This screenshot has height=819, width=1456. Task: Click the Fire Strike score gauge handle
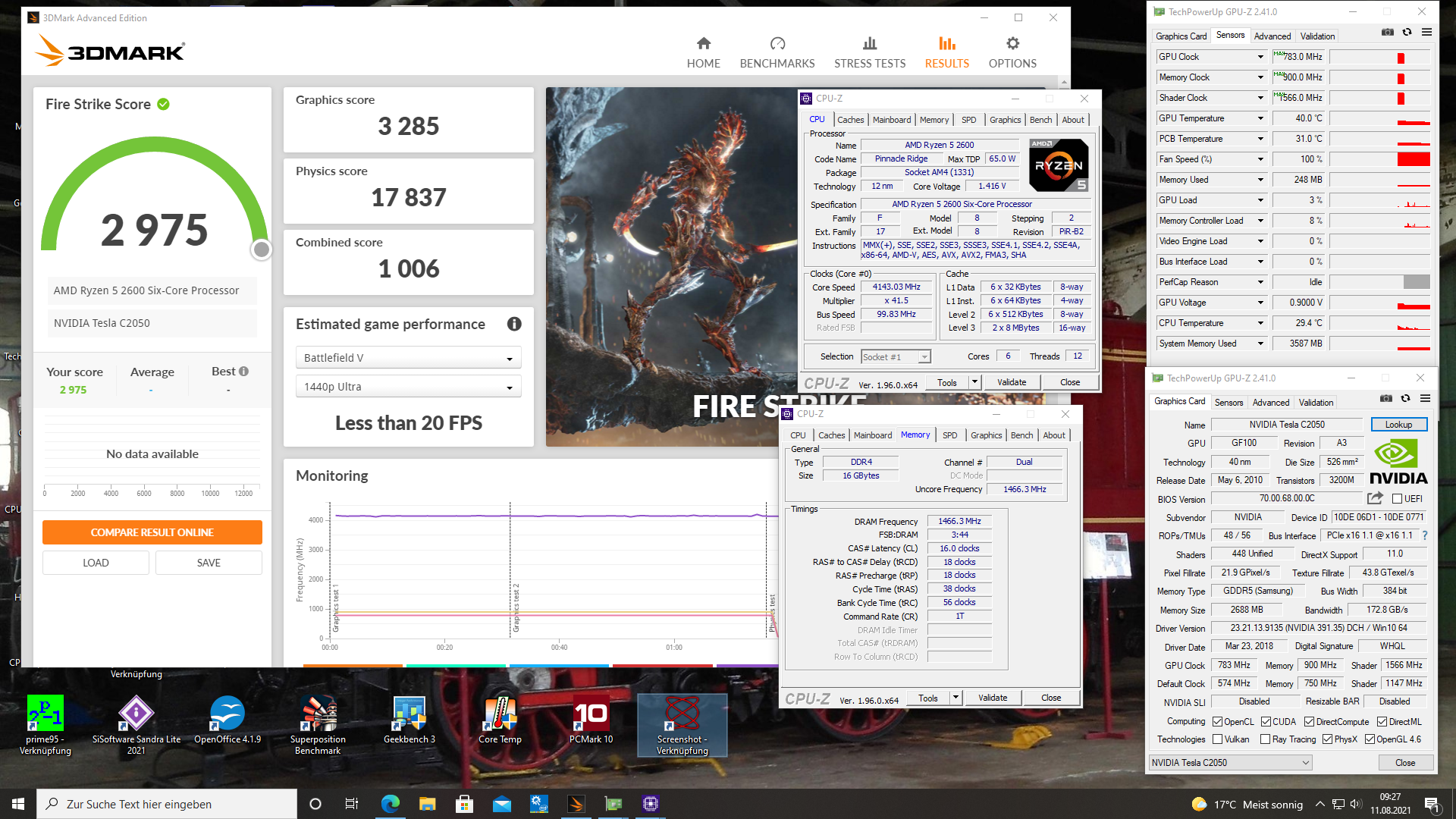262,249
